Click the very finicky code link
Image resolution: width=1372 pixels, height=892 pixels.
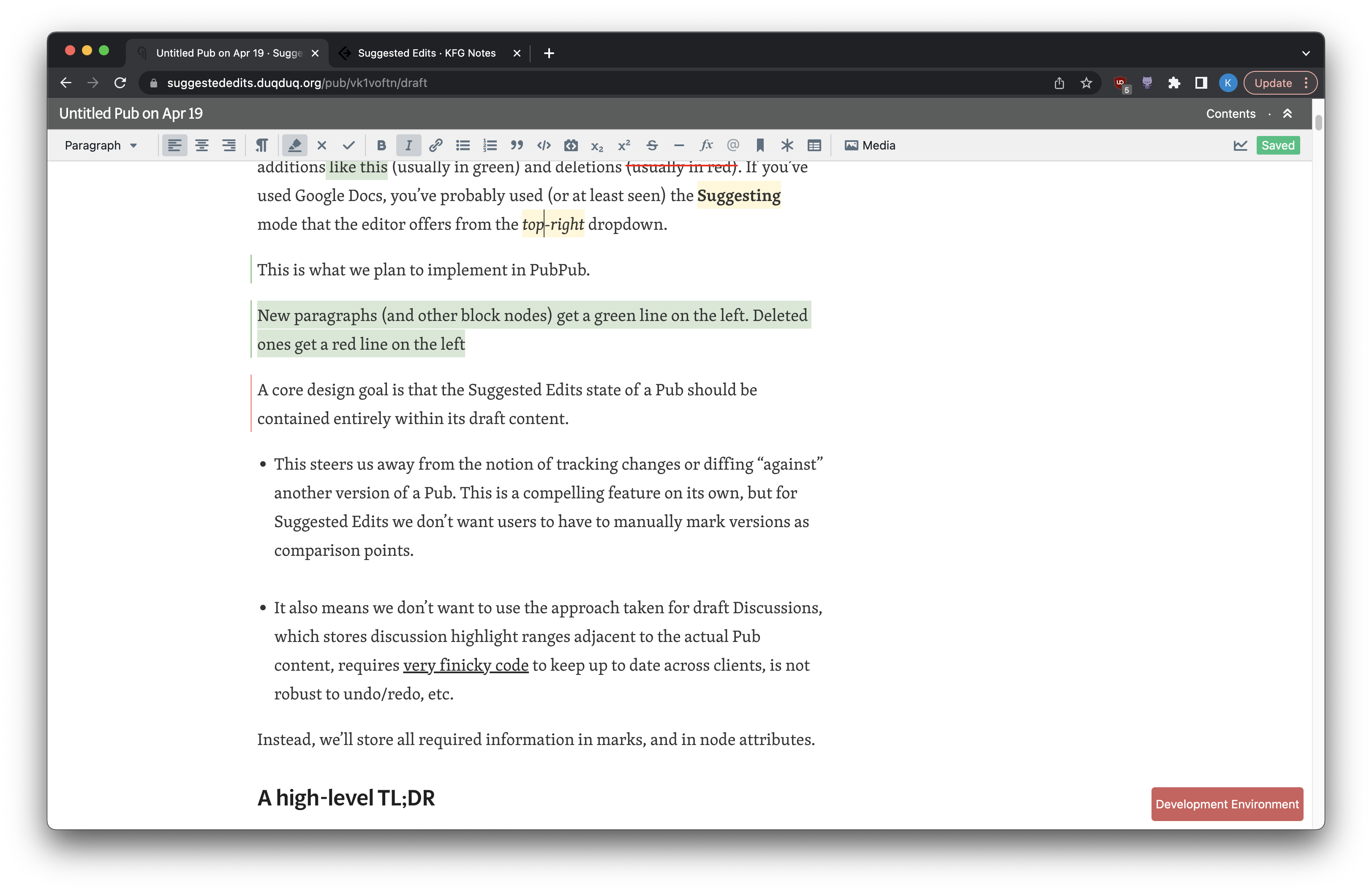tap(466, 665)
